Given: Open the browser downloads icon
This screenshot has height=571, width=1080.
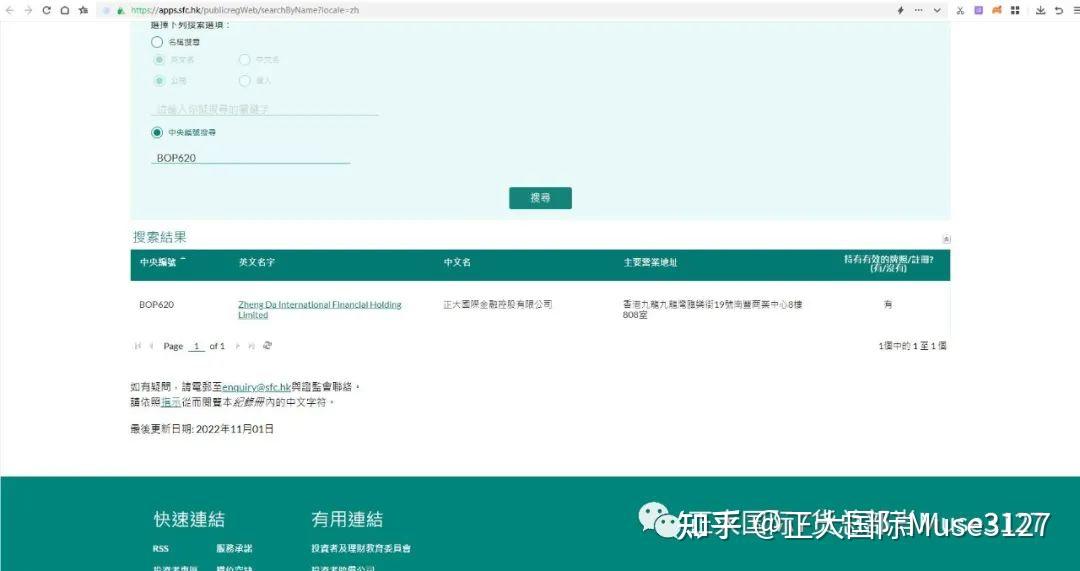Looking at the screenshot, I should click(1040, 10).
